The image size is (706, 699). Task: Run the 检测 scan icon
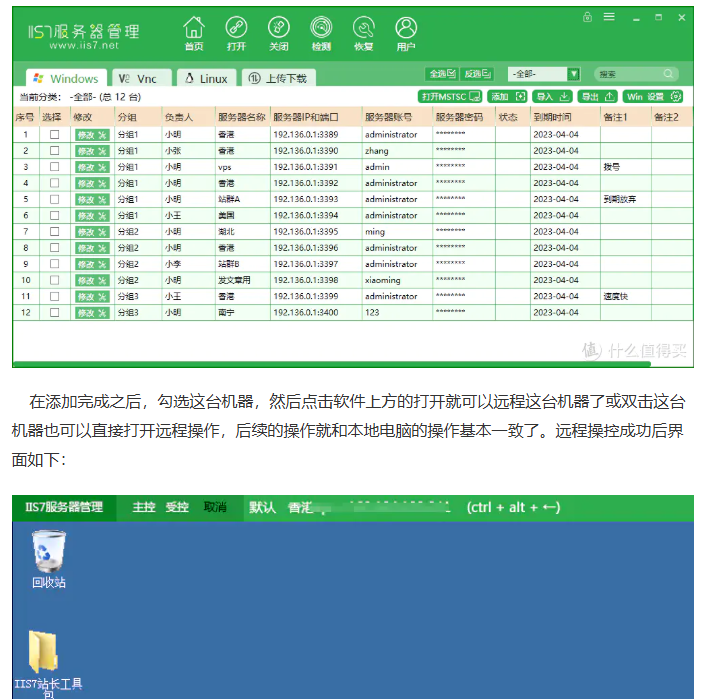click(x=321, y=33)
